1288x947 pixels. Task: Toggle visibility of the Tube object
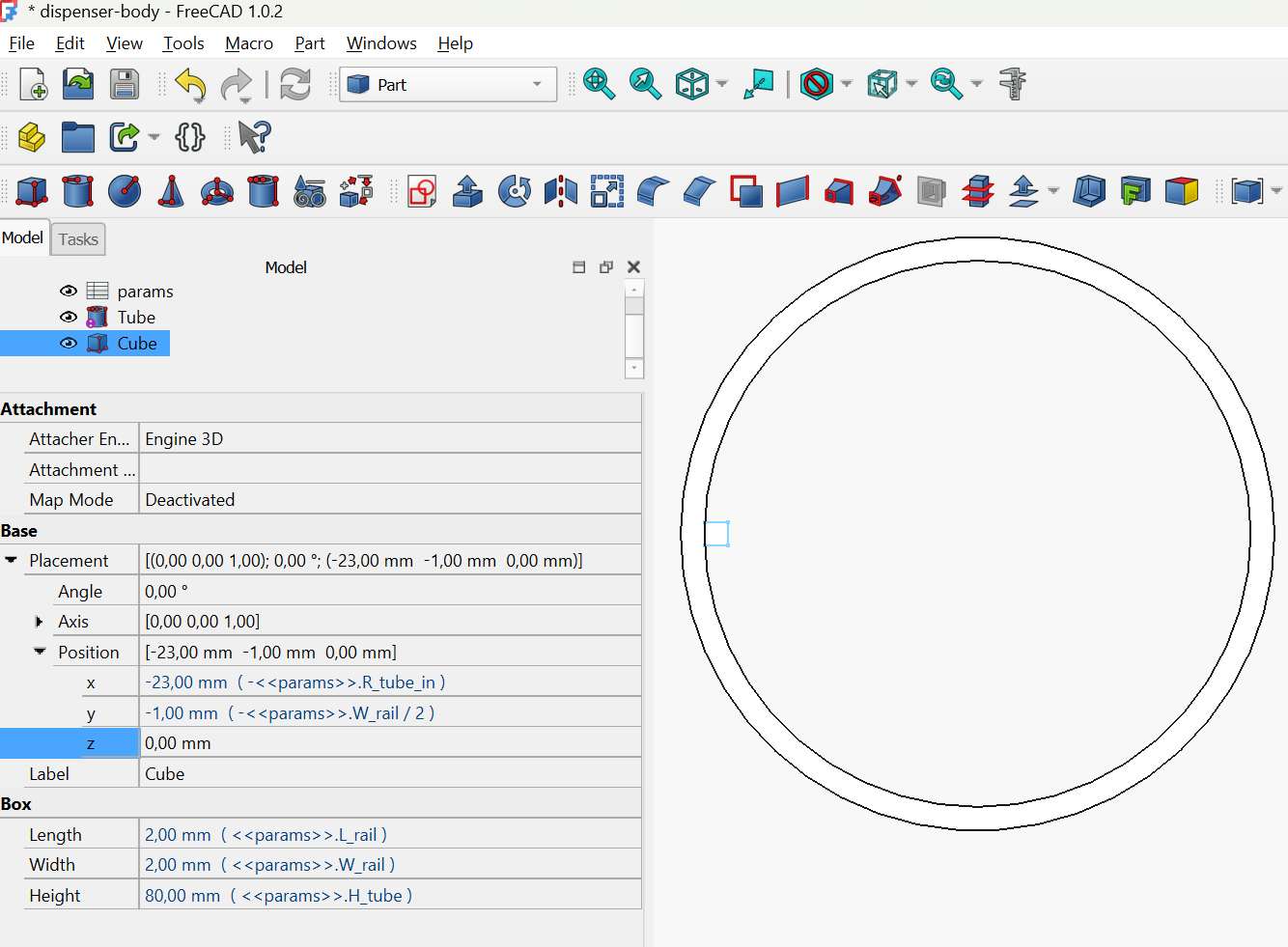point(69,317)
